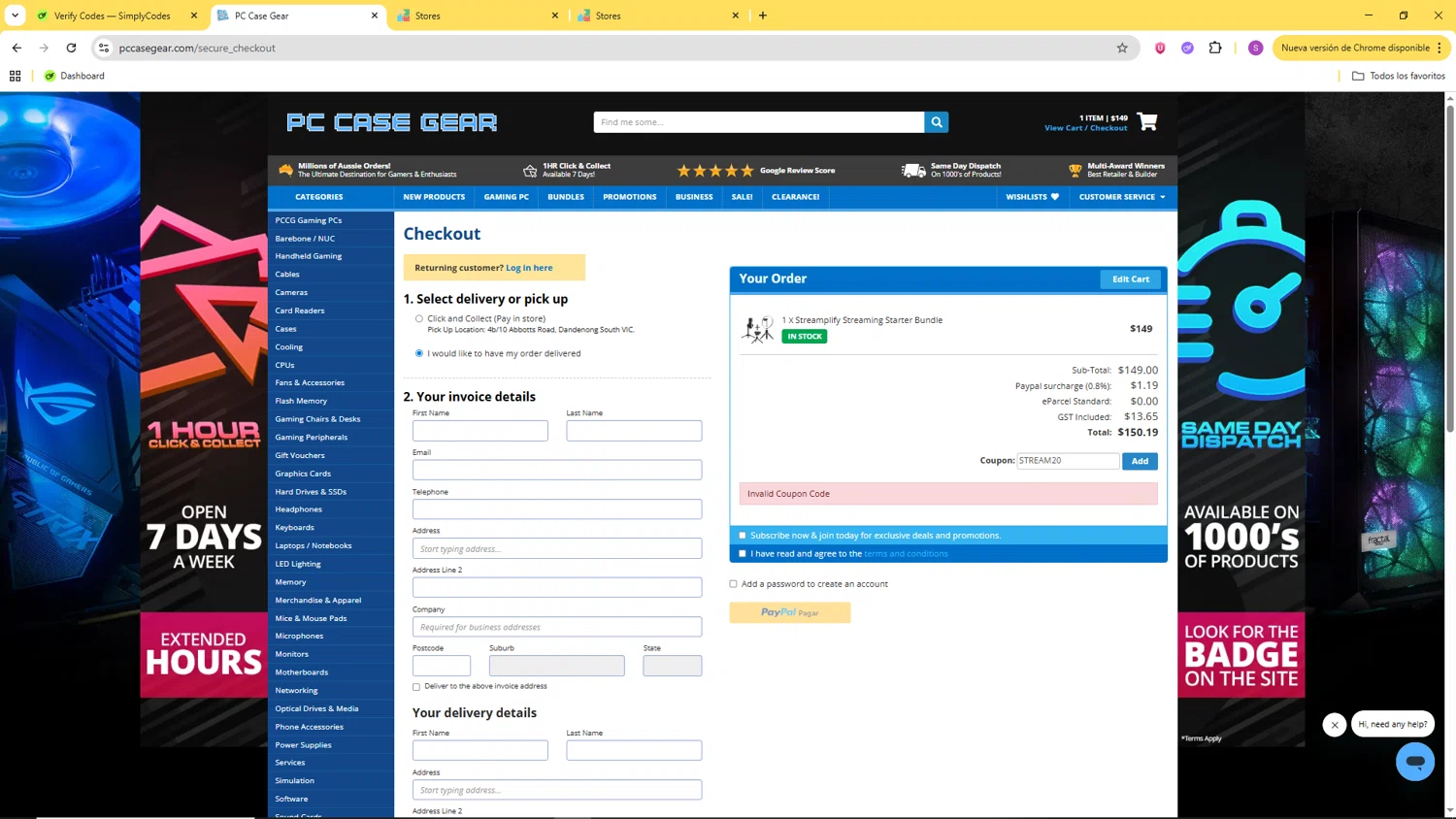Viewport: 1456px width, 819px height.
Task: Click Edit Cart button
Action: coord(1131,279)
